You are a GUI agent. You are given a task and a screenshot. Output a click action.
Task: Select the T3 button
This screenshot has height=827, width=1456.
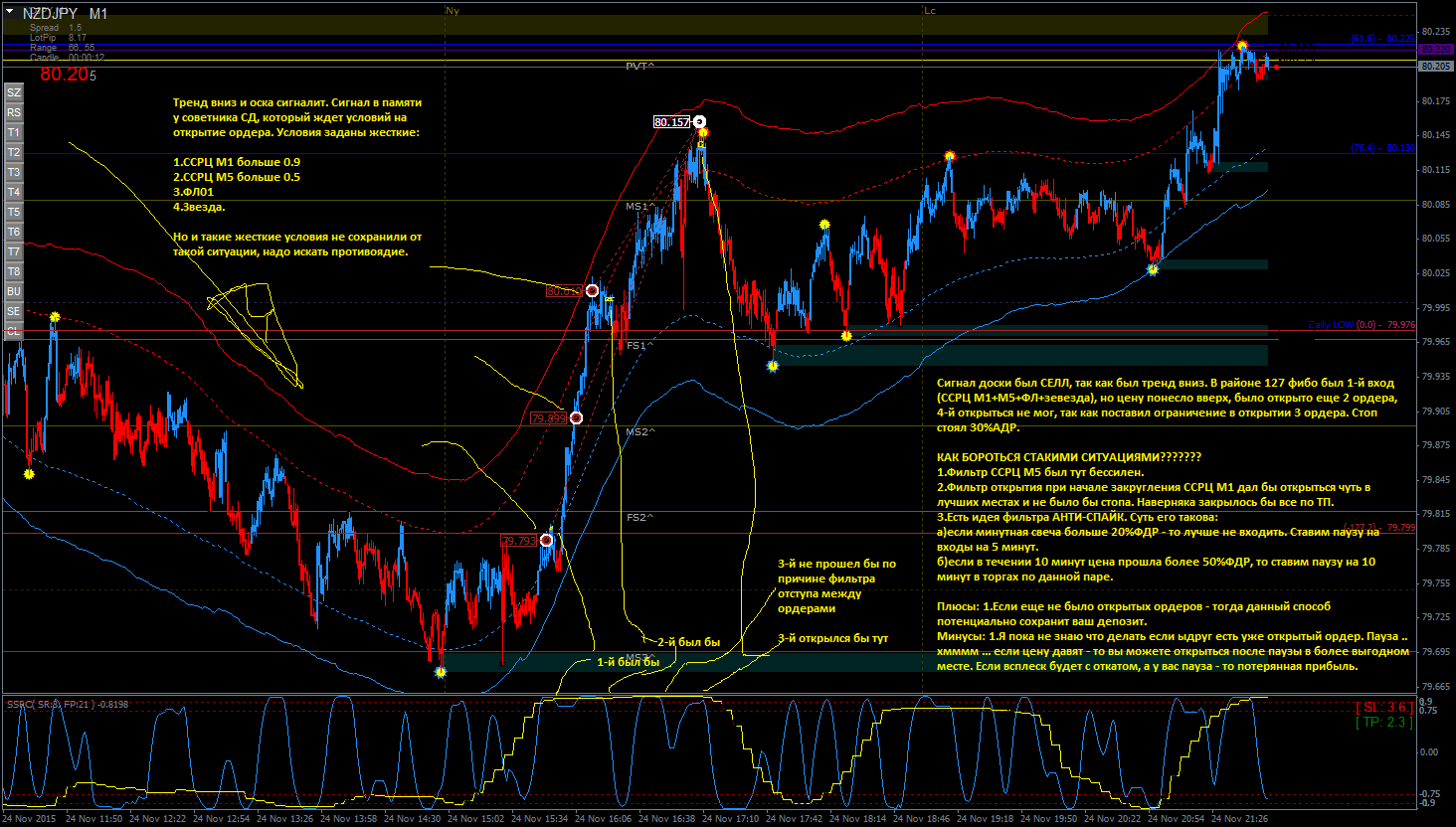[x=14, y=172]
